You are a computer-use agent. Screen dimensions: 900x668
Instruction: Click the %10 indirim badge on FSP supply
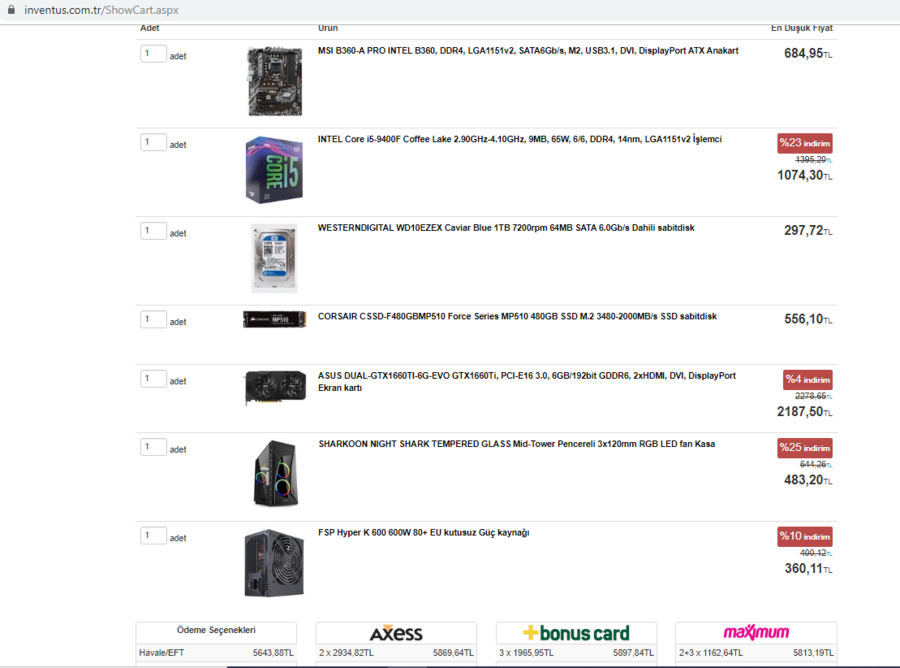[x=805, y=537]
